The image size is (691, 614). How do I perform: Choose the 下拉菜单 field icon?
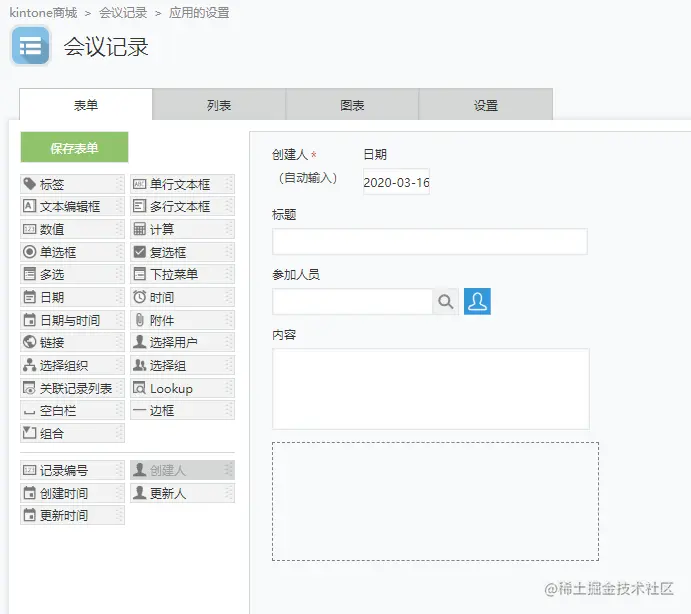(x=139, y=274)
